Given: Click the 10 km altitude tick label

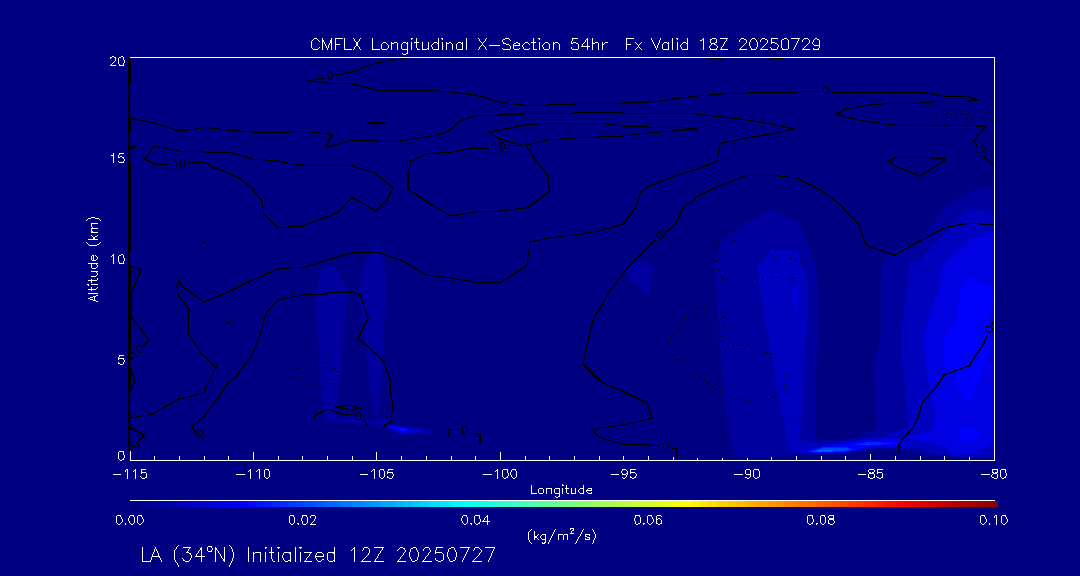Looking at the screenshot, I should [116, 259].
